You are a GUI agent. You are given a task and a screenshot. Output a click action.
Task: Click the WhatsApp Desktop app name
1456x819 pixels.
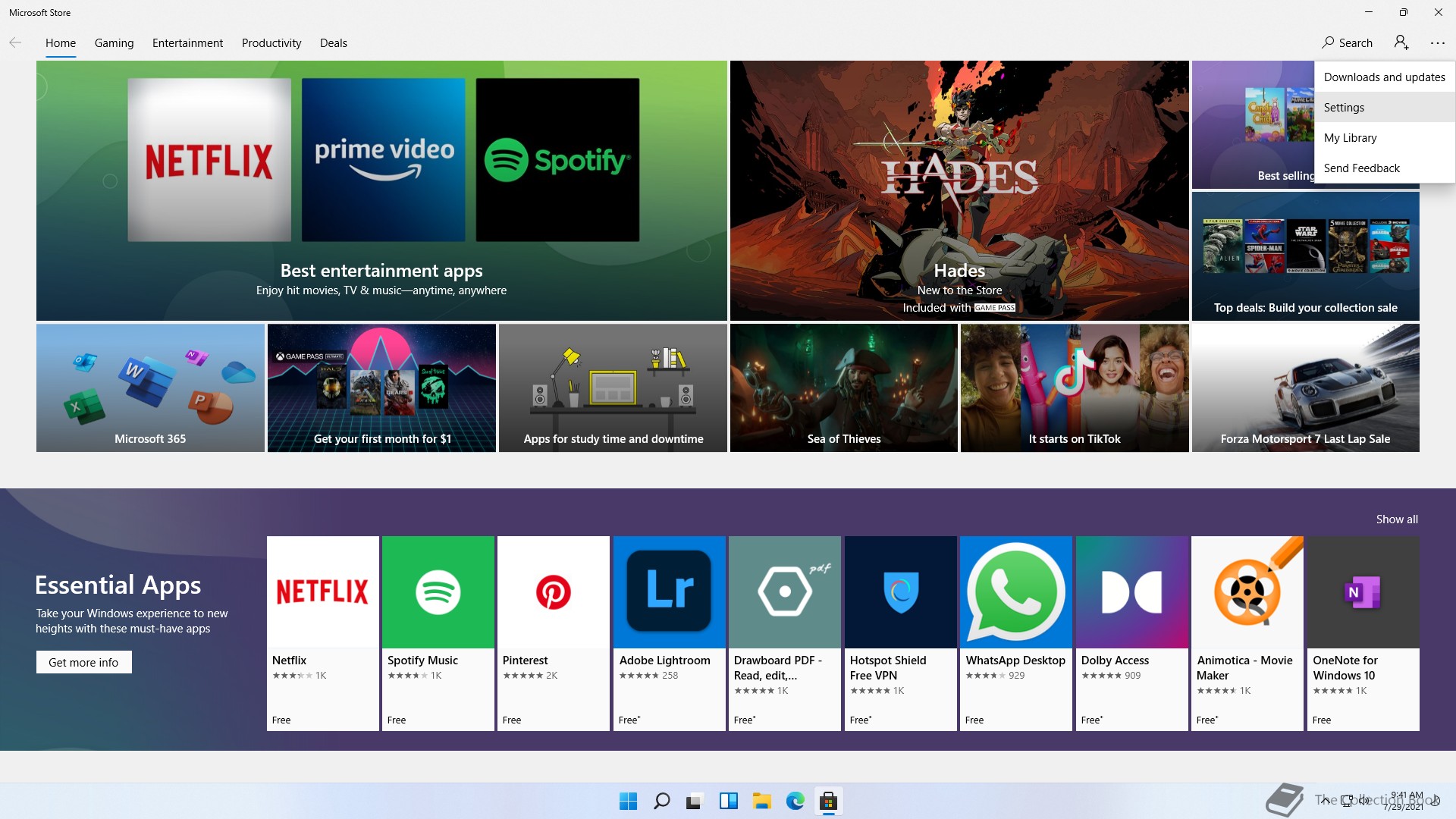coord(1015,661)
